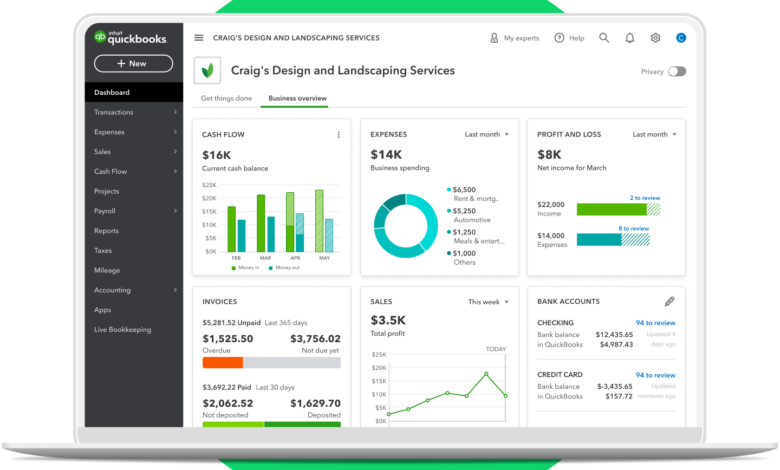Open Checking 94 to review link
Screen dimensions: 780x470
click(655, 323)
